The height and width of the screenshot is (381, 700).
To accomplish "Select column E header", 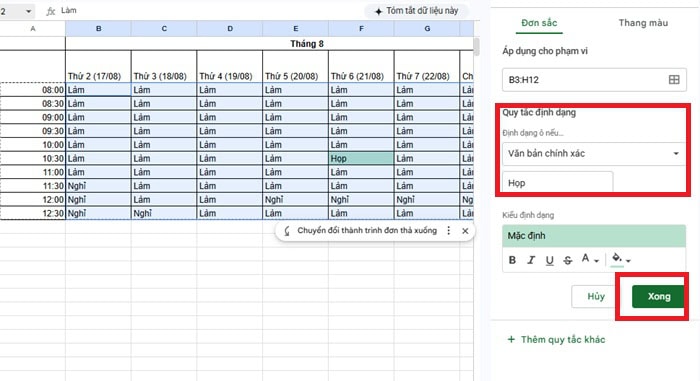I will pyautogui.click(x=295, y=29).
